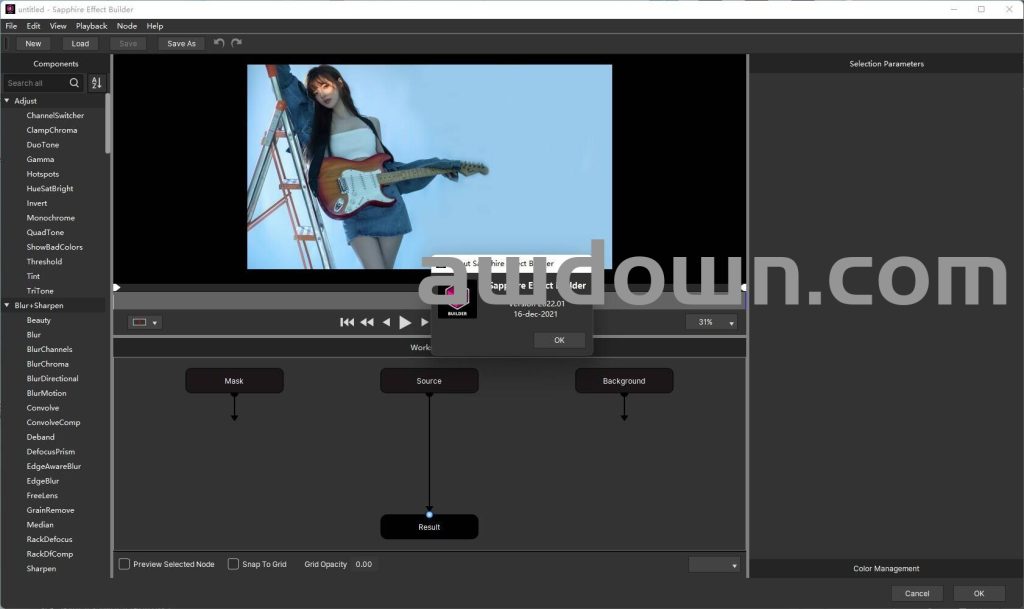
Task: Click the Grid Opacity value field
Action: click(x=364, y=564)
